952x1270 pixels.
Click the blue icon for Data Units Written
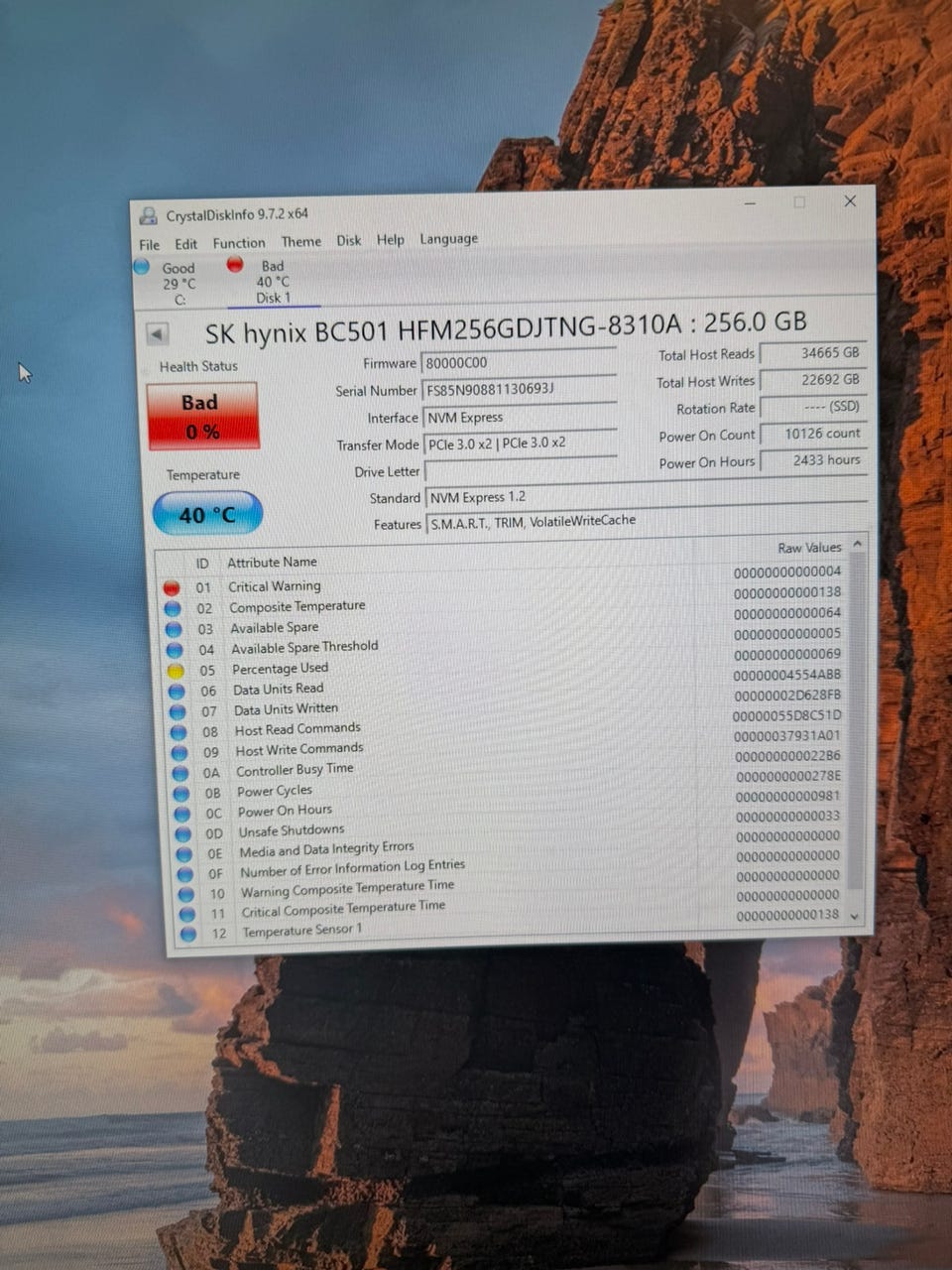[x=178, y=711]
